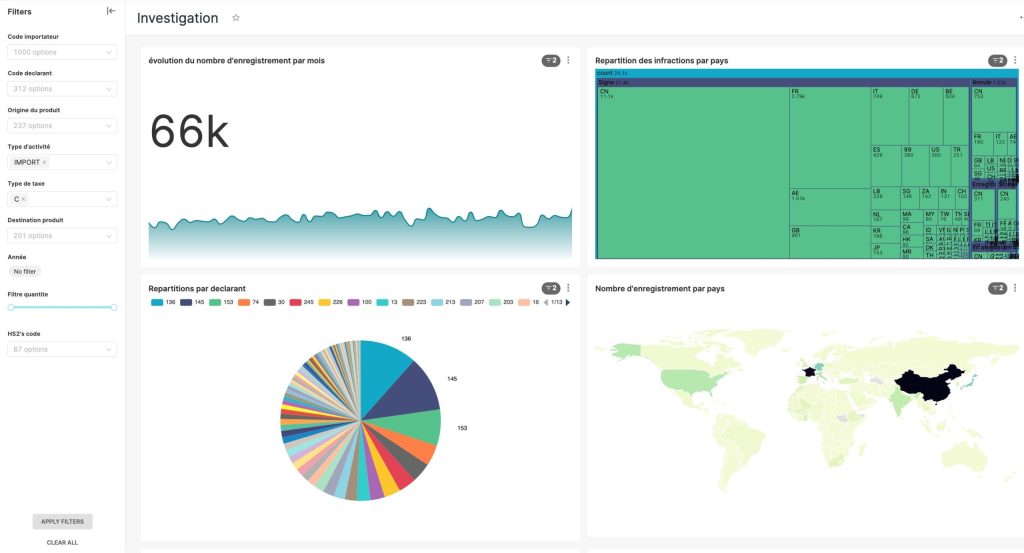Click the Signe header in the treemap
This screenshot has height=553, width=1024.
782,83
